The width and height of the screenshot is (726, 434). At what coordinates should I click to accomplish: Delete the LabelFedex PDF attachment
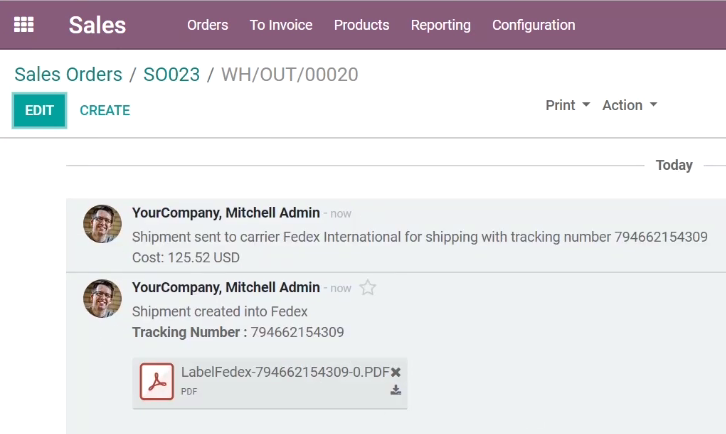pos(395,372)
